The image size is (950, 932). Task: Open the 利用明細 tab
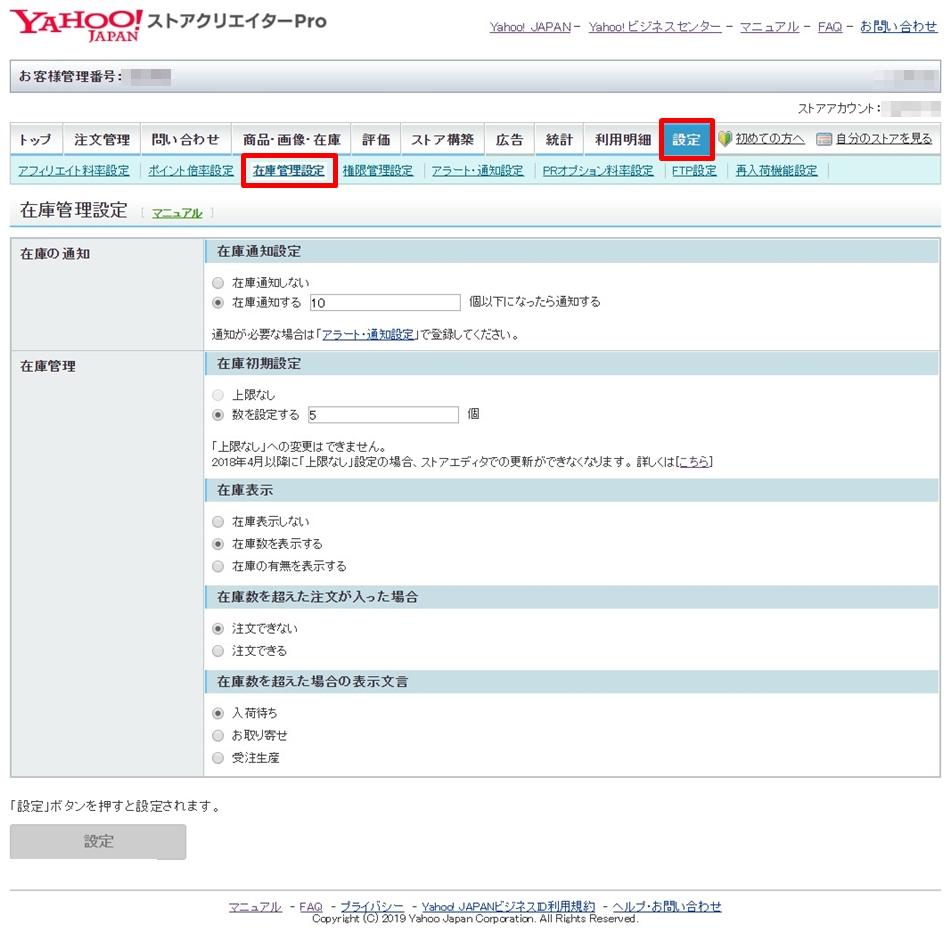pyautogui.click(x=622, y=139)
